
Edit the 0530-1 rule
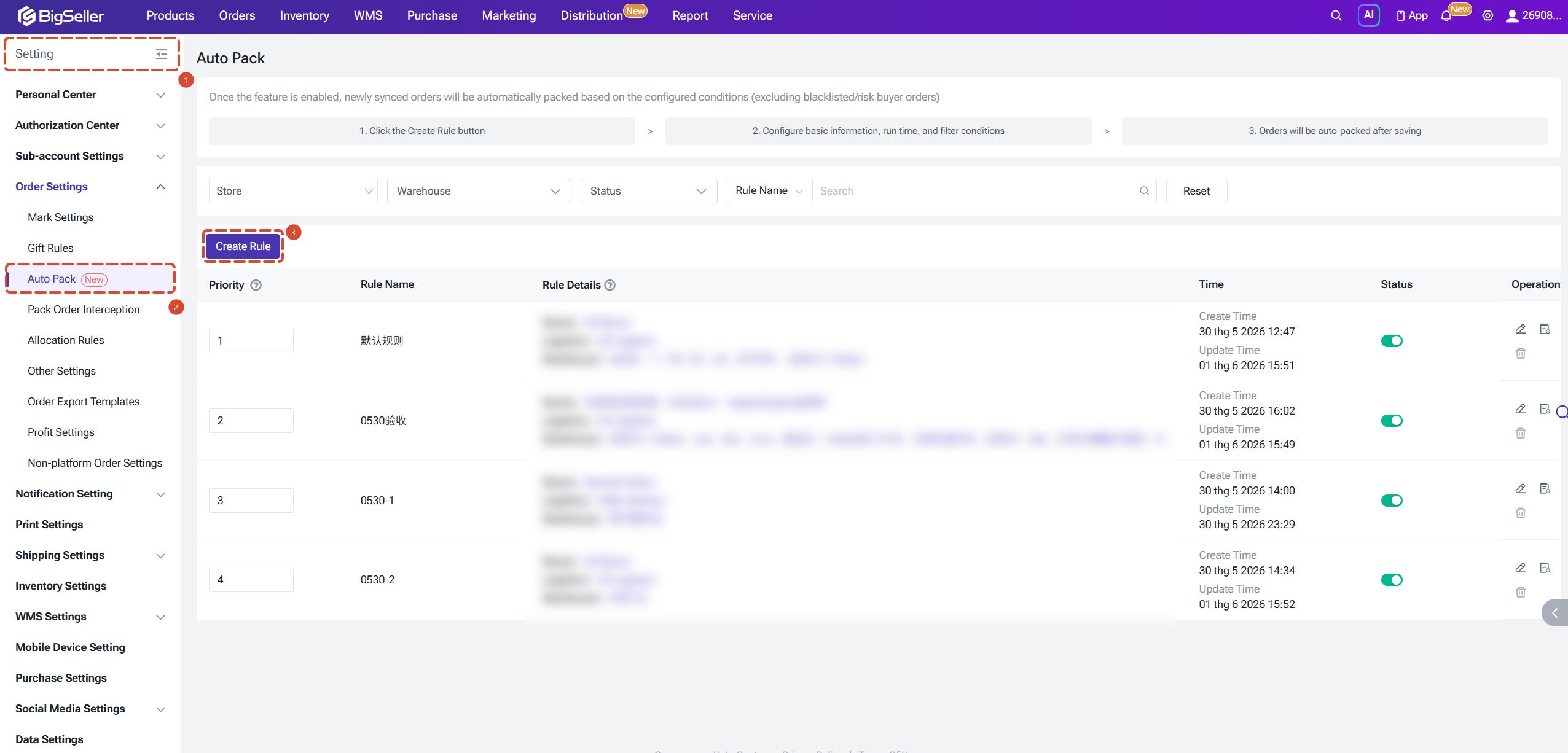click(1520, 489)
